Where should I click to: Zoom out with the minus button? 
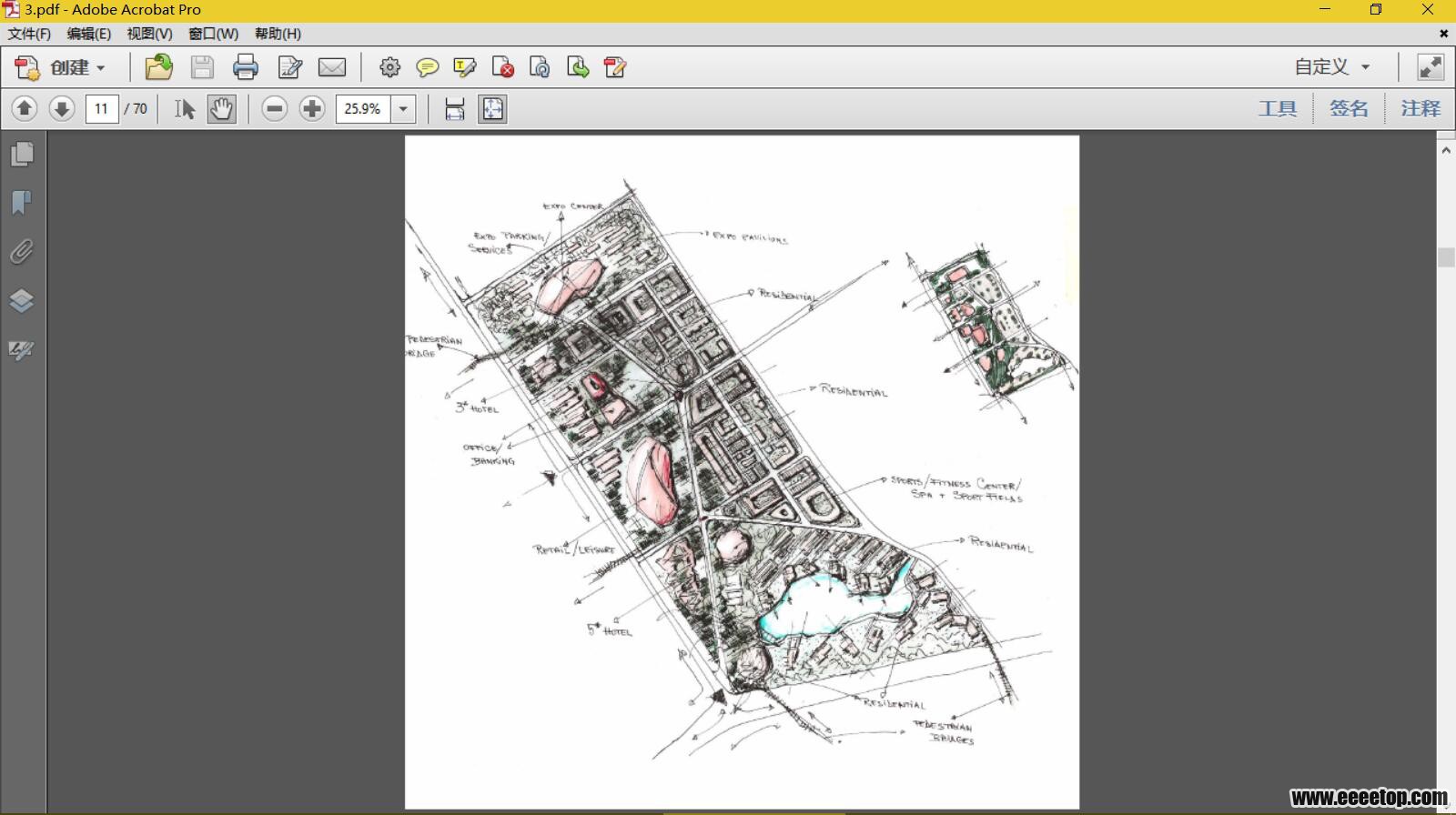pos(274,109)
